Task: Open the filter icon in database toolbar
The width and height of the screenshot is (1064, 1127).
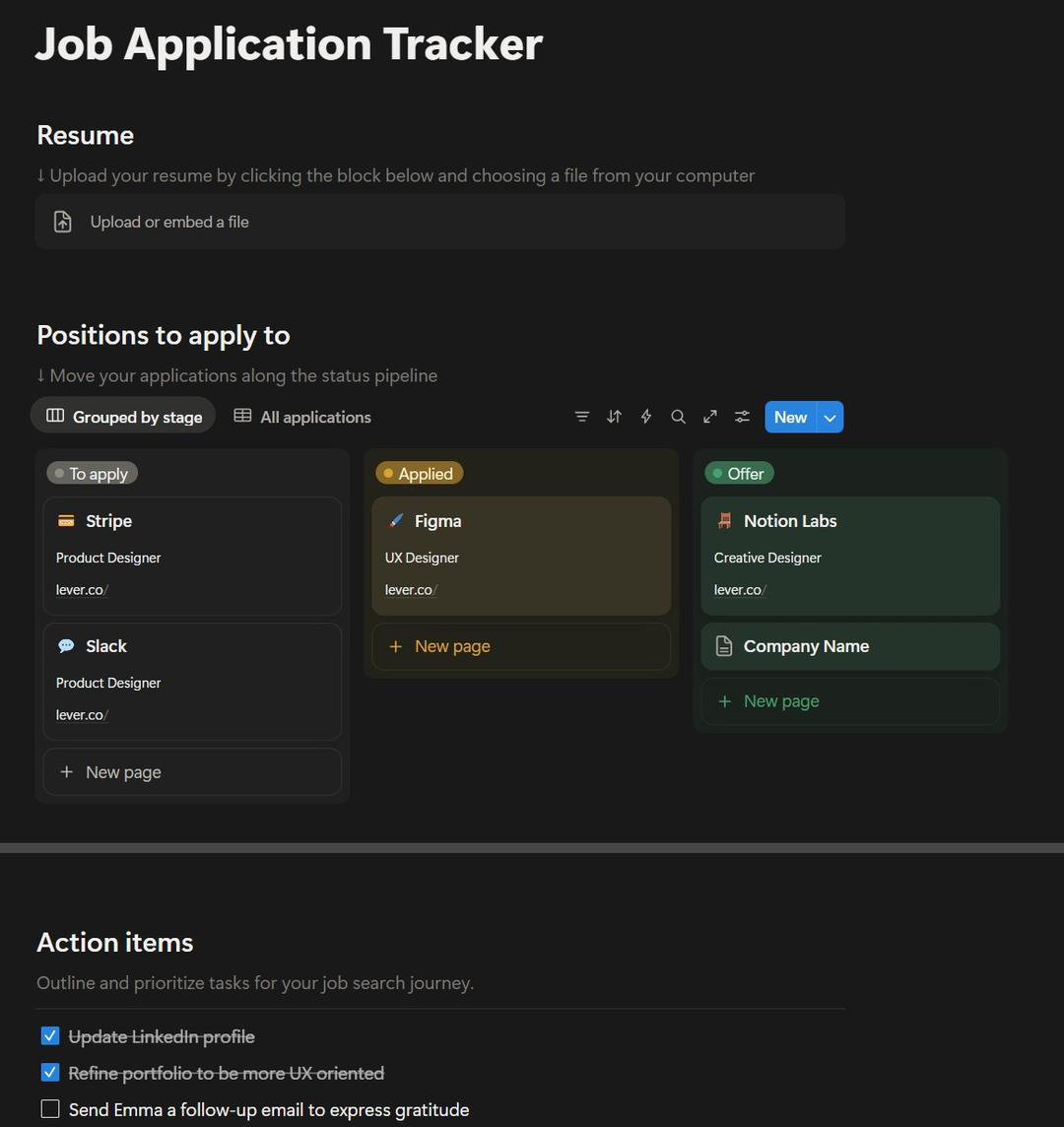Action: (x=581, y=417)
